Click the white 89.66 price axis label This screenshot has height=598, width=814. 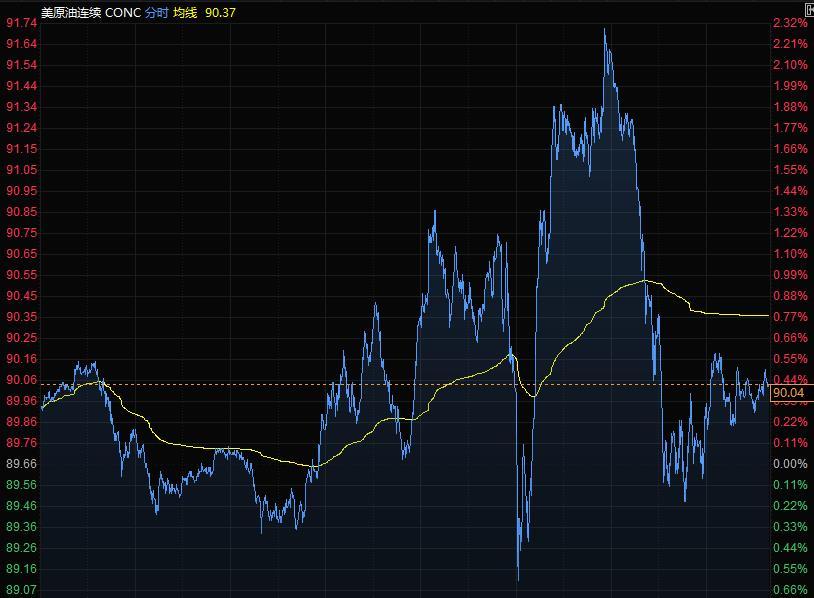(x=21, y=464)
